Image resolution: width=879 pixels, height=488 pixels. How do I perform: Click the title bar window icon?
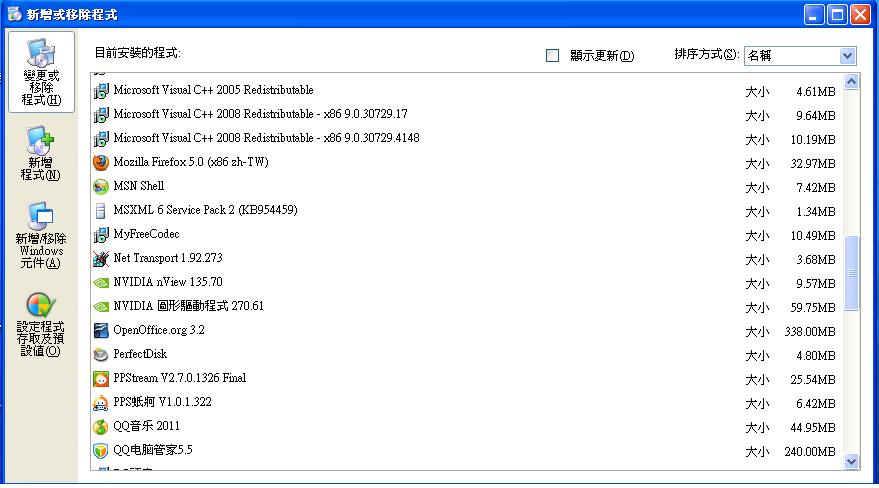[15, 14]
